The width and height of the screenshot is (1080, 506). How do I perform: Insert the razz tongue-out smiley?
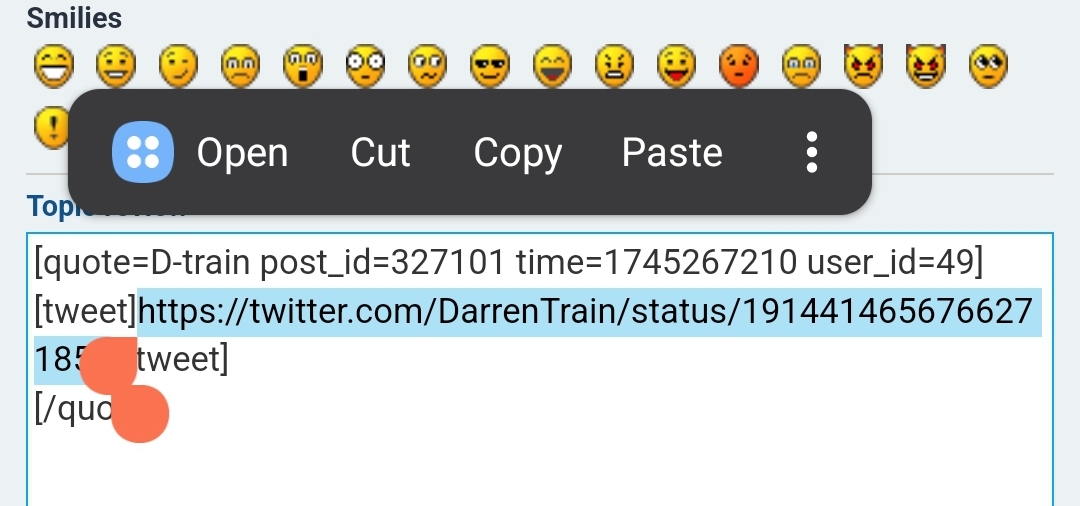point(676,67)
